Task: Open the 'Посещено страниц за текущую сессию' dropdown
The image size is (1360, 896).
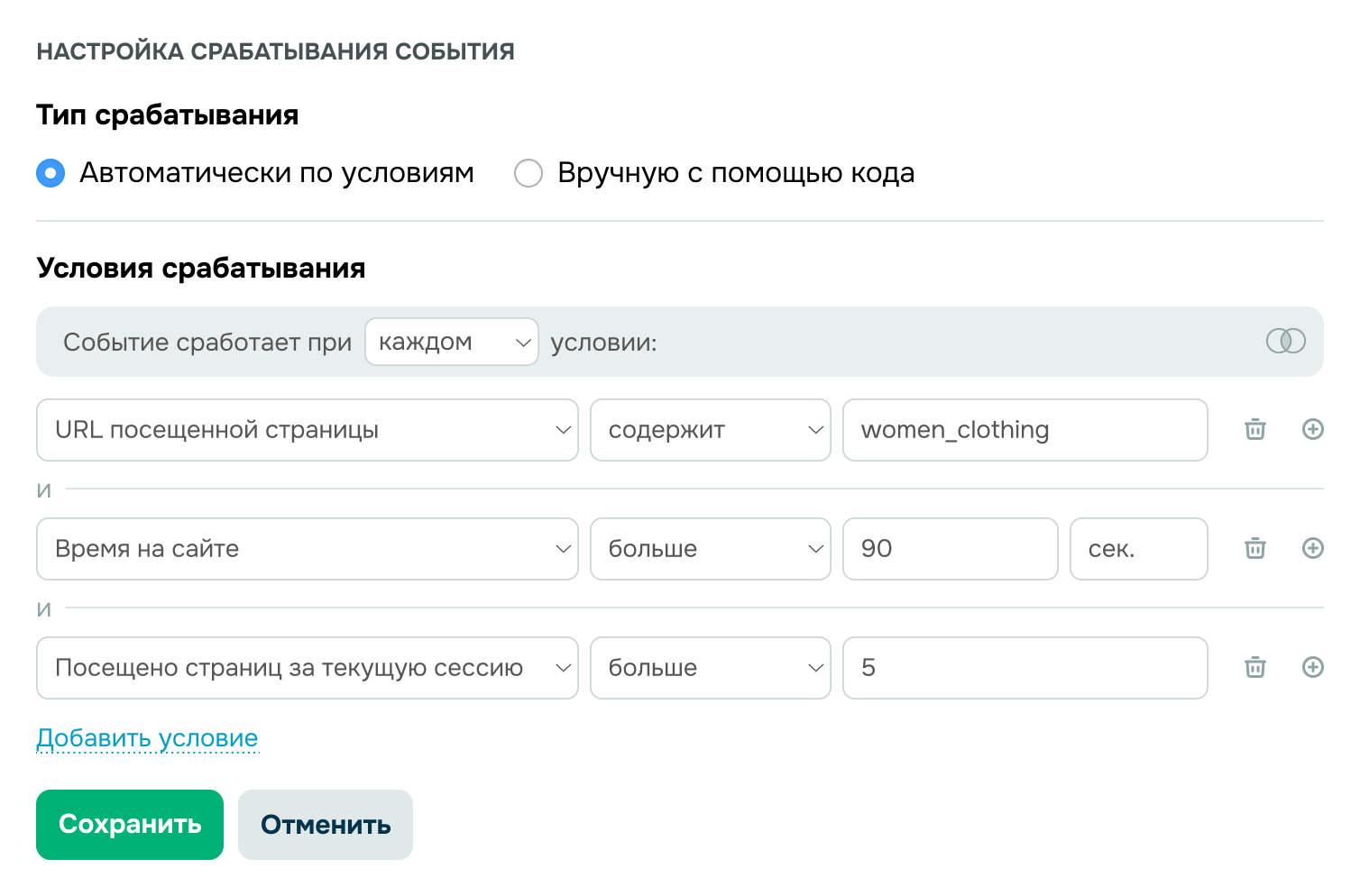Action: pos(307,667)
